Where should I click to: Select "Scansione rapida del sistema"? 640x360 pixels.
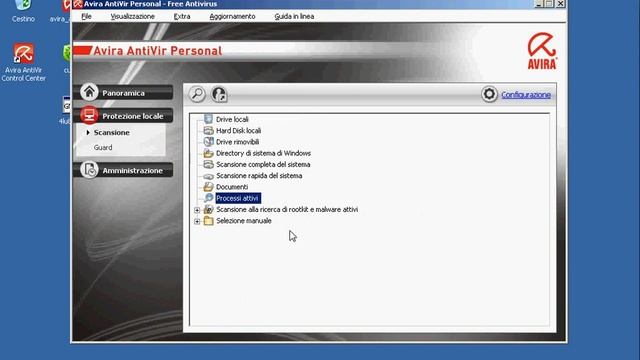pyautogui.click(x=259, y=176)
